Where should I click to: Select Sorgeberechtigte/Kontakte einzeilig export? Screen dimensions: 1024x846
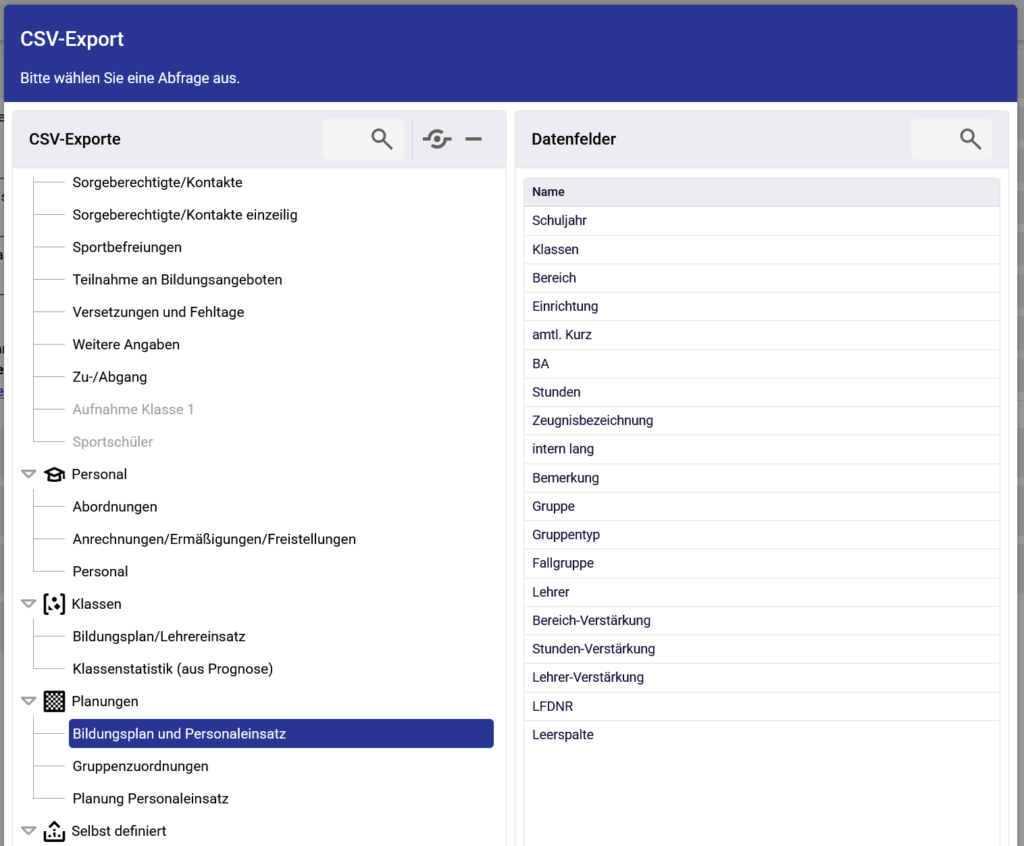(185, 215)
